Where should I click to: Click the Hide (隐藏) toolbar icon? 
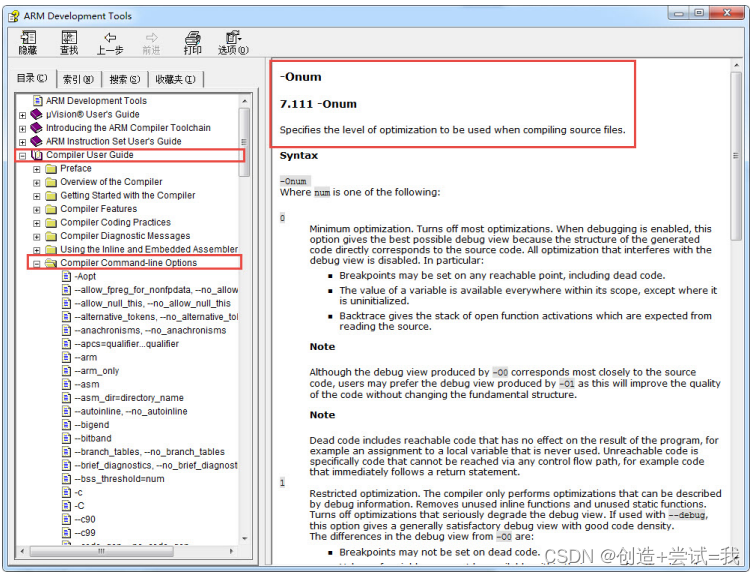[27, 38]
